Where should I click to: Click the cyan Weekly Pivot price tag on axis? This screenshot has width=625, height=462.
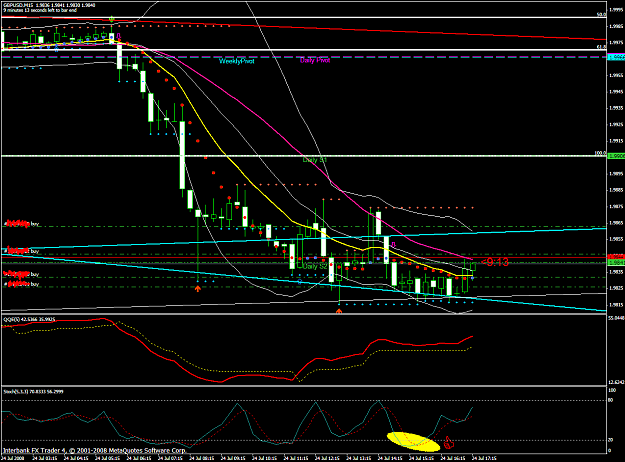coord(616,57)
